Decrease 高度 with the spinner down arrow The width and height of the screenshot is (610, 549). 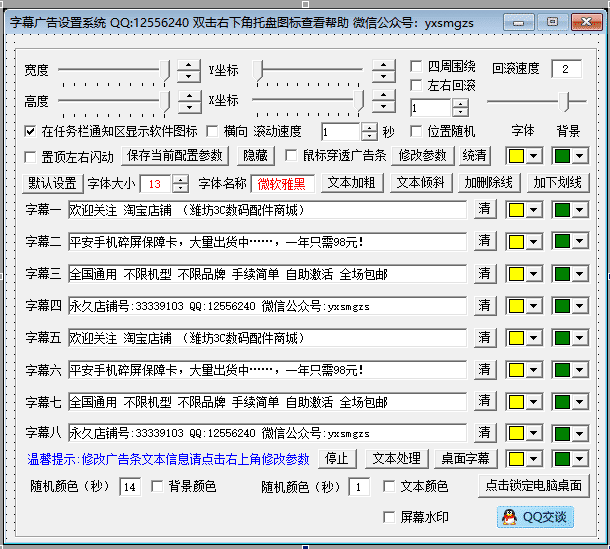[x=189, y=107]
